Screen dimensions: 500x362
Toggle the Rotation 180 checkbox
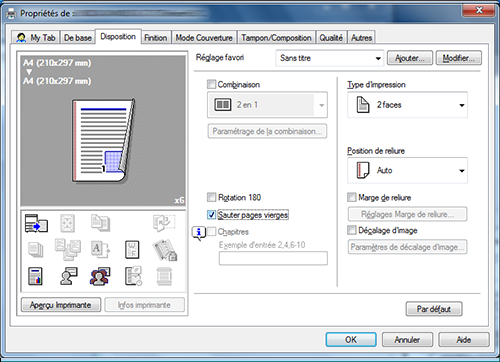[211, 197]
